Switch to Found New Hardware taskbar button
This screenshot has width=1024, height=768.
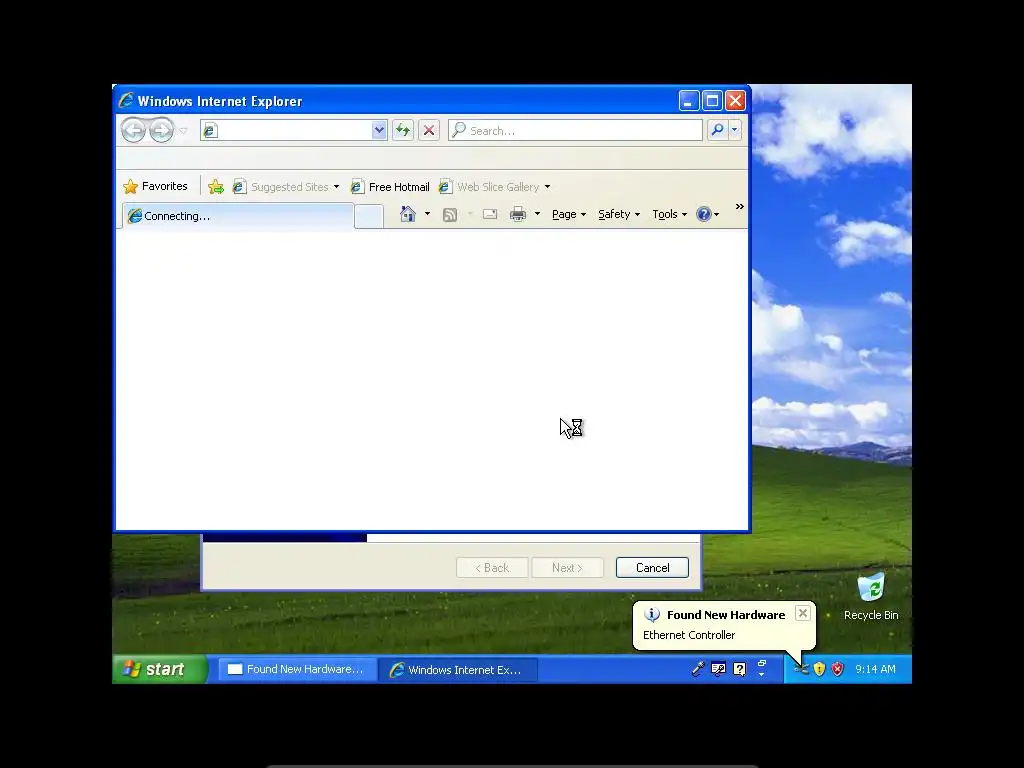coord(296,669)
